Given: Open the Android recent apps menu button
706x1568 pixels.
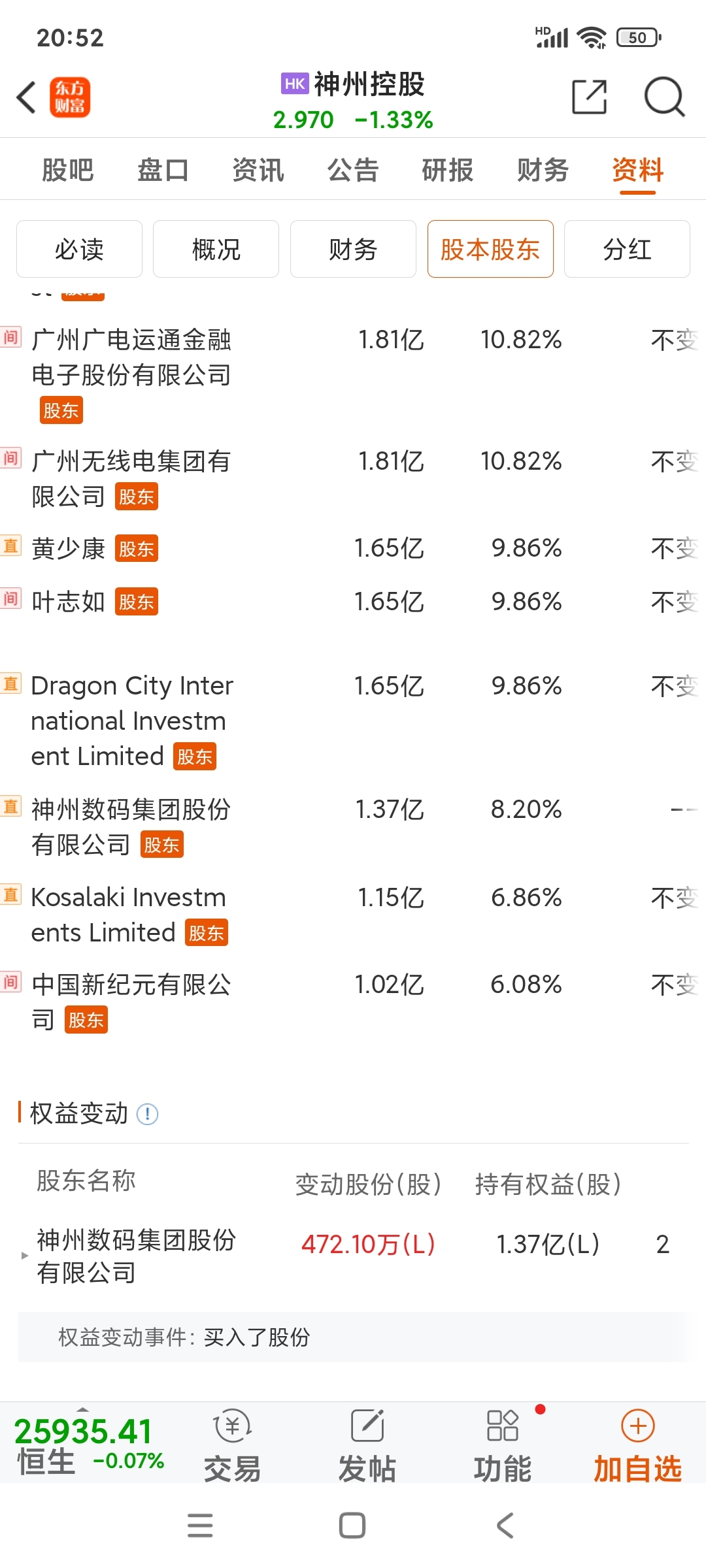Looking at the screenshot, I should [200, 1526].
